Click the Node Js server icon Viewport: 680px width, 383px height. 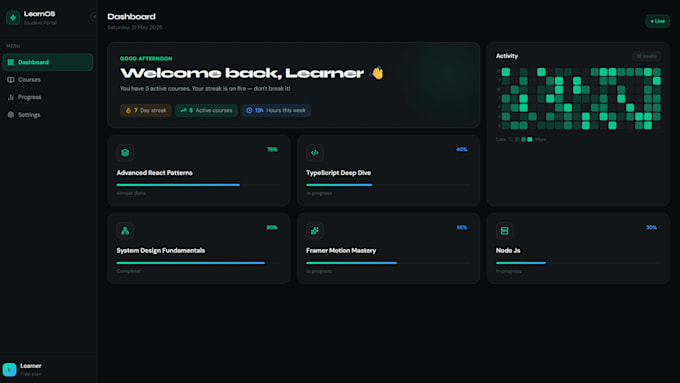(x=504, y=231)
